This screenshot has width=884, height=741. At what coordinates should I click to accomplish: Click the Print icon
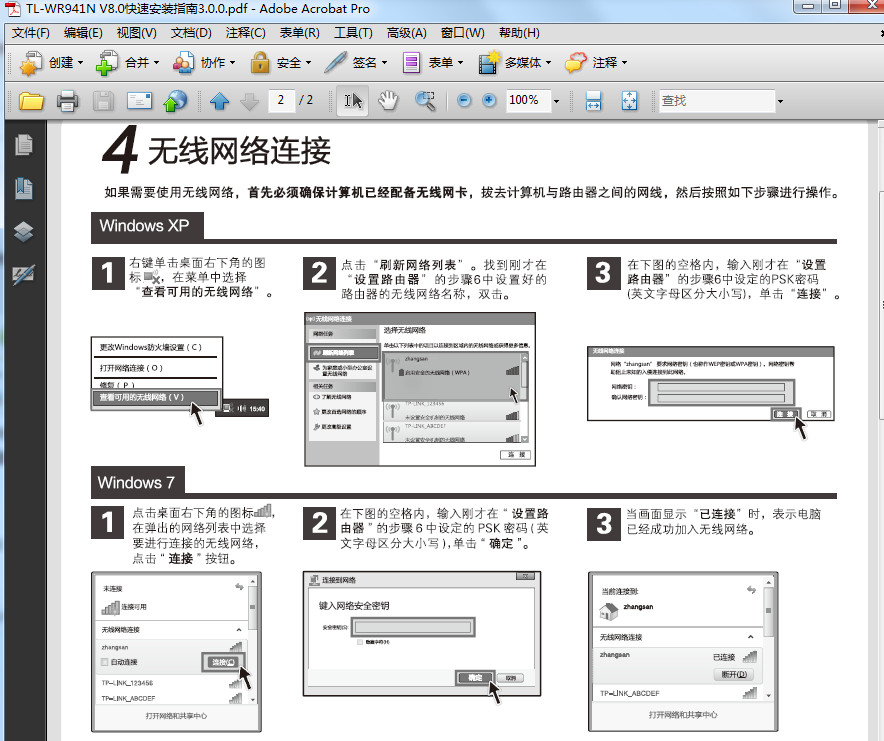[67, 101]
